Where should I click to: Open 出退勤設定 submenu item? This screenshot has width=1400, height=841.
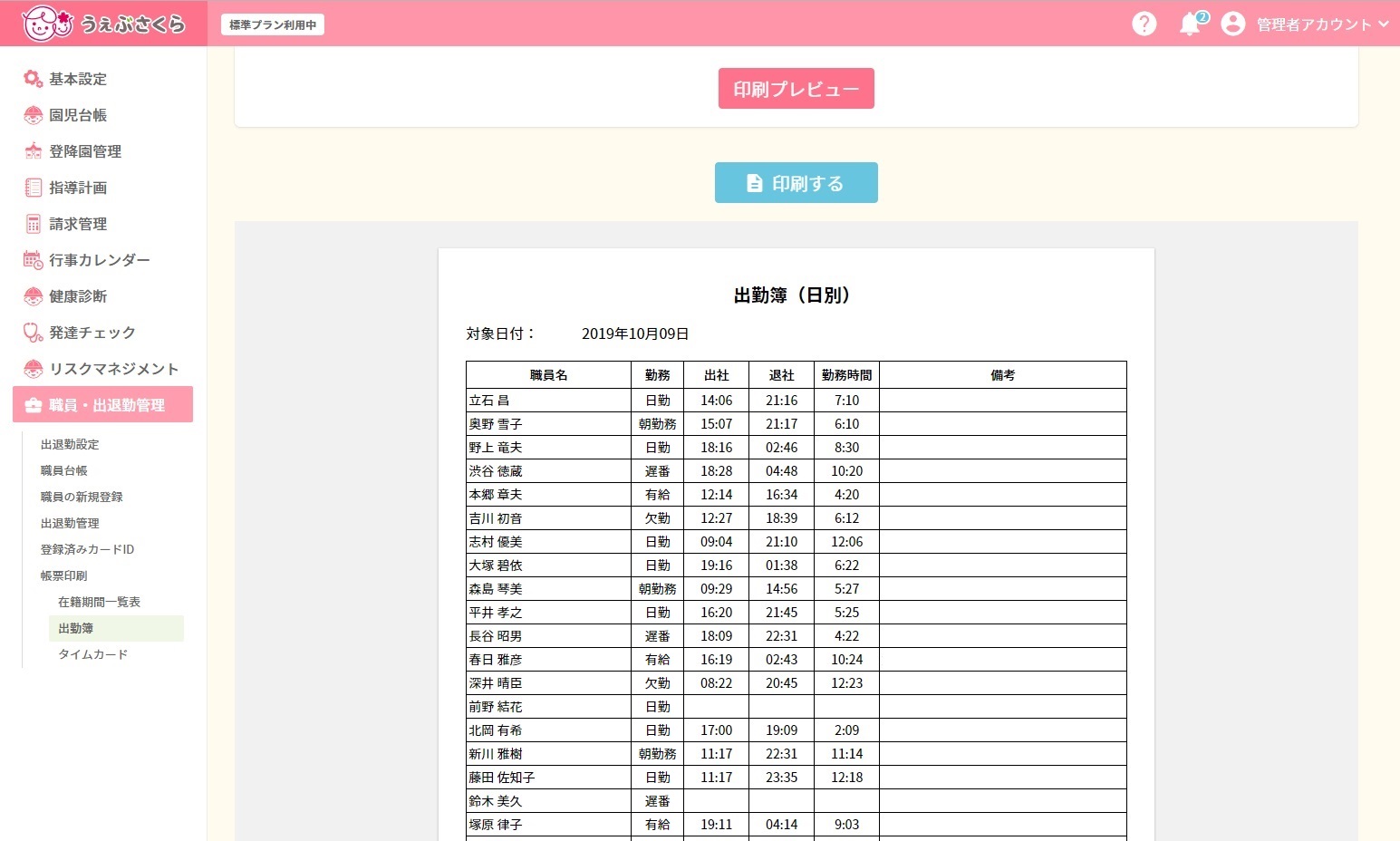pyautogui.click(x=70, y=444)
